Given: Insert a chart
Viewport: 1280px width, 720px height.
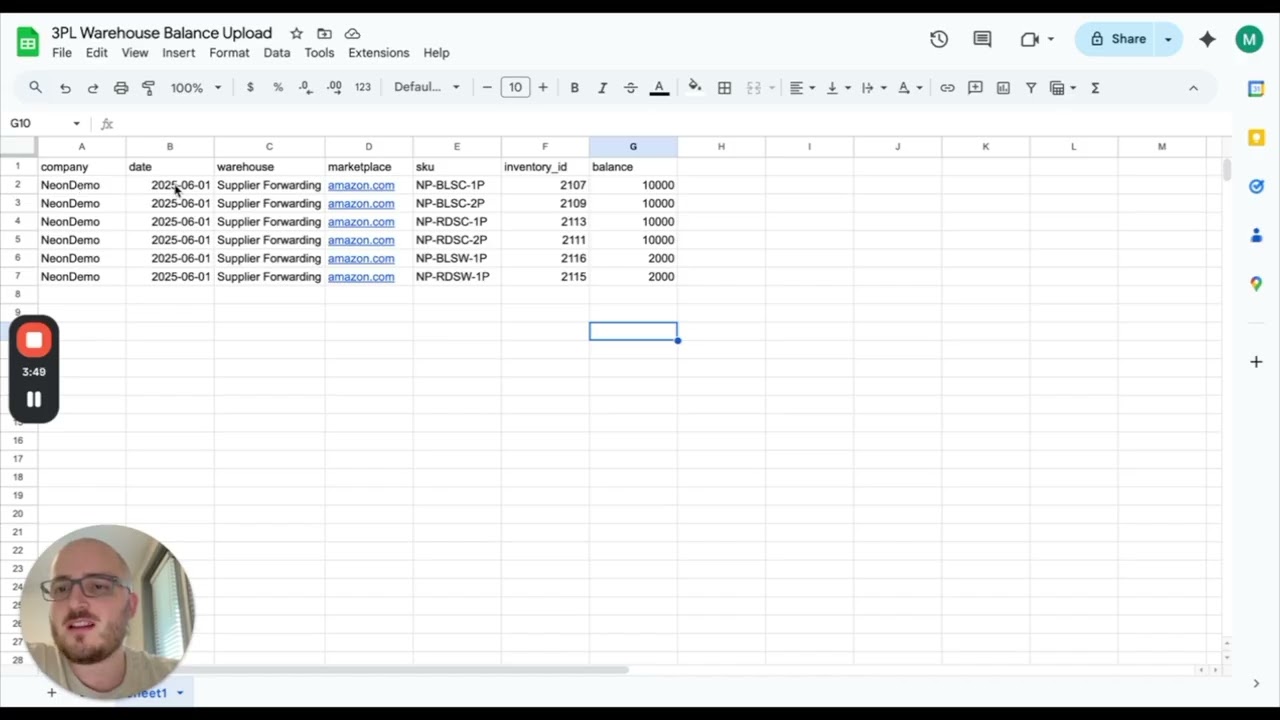Looking at the screenshot, I should pyautogui.click(x=1003, y=88).
